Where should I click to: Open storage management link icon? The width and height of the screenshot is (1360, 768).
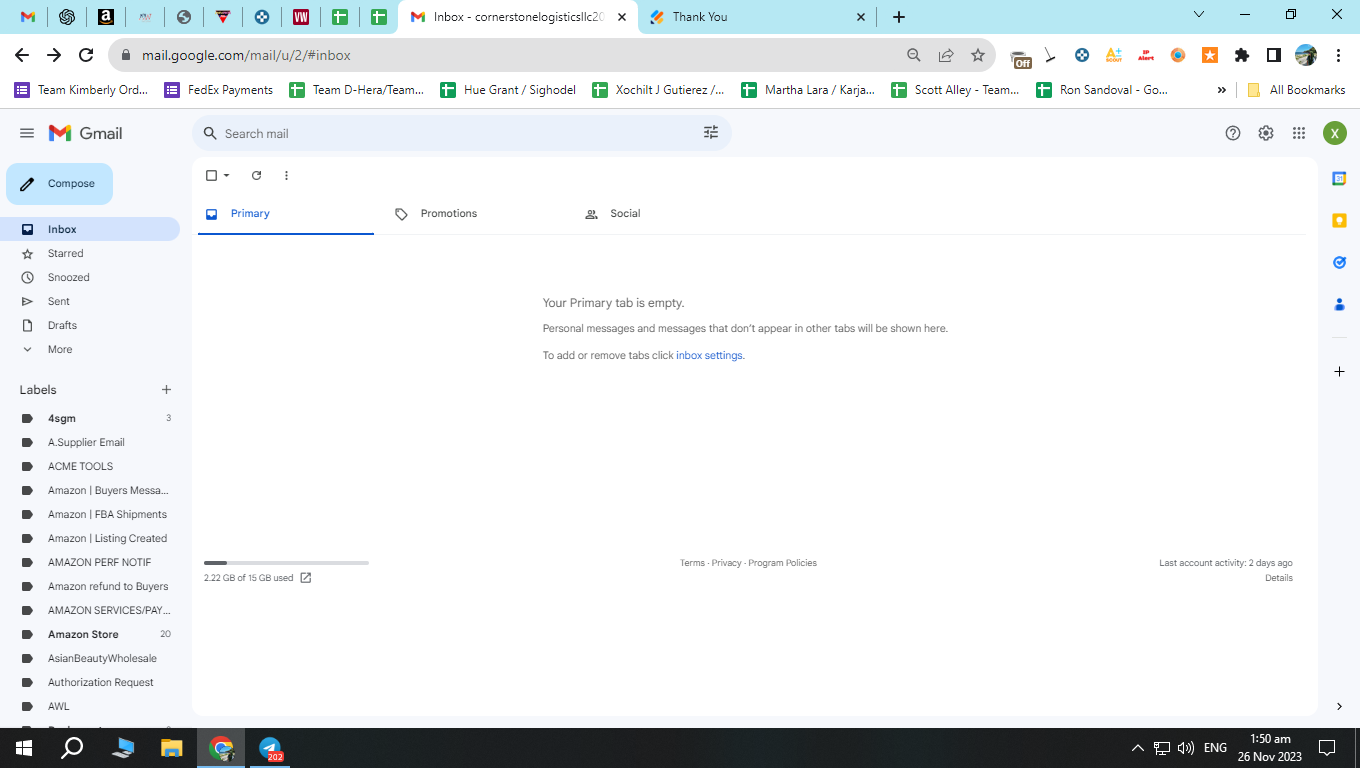[x=306, y=578]
